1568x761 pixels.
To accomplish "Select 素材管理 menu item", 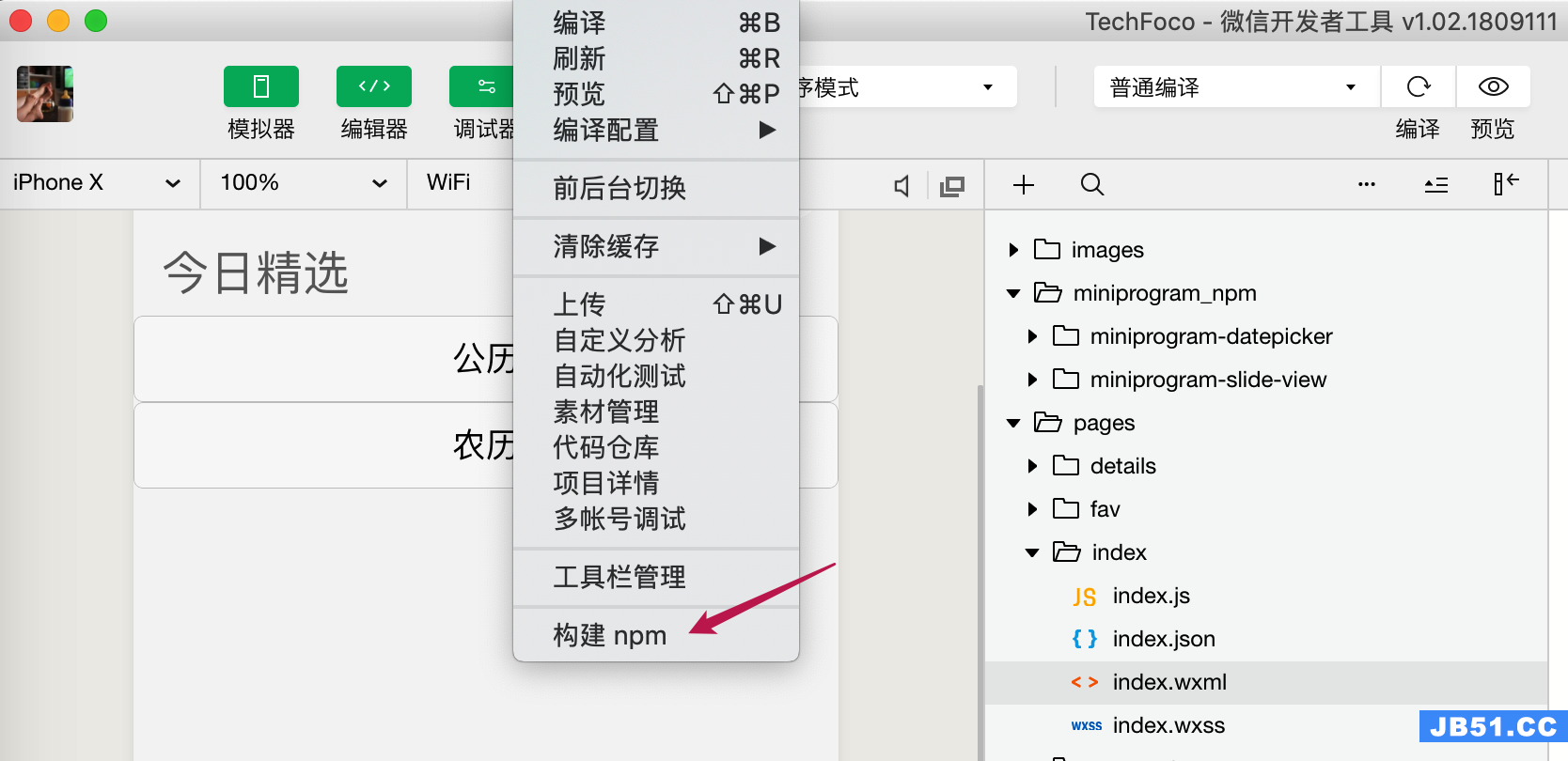I will click(x=656, y=412).
